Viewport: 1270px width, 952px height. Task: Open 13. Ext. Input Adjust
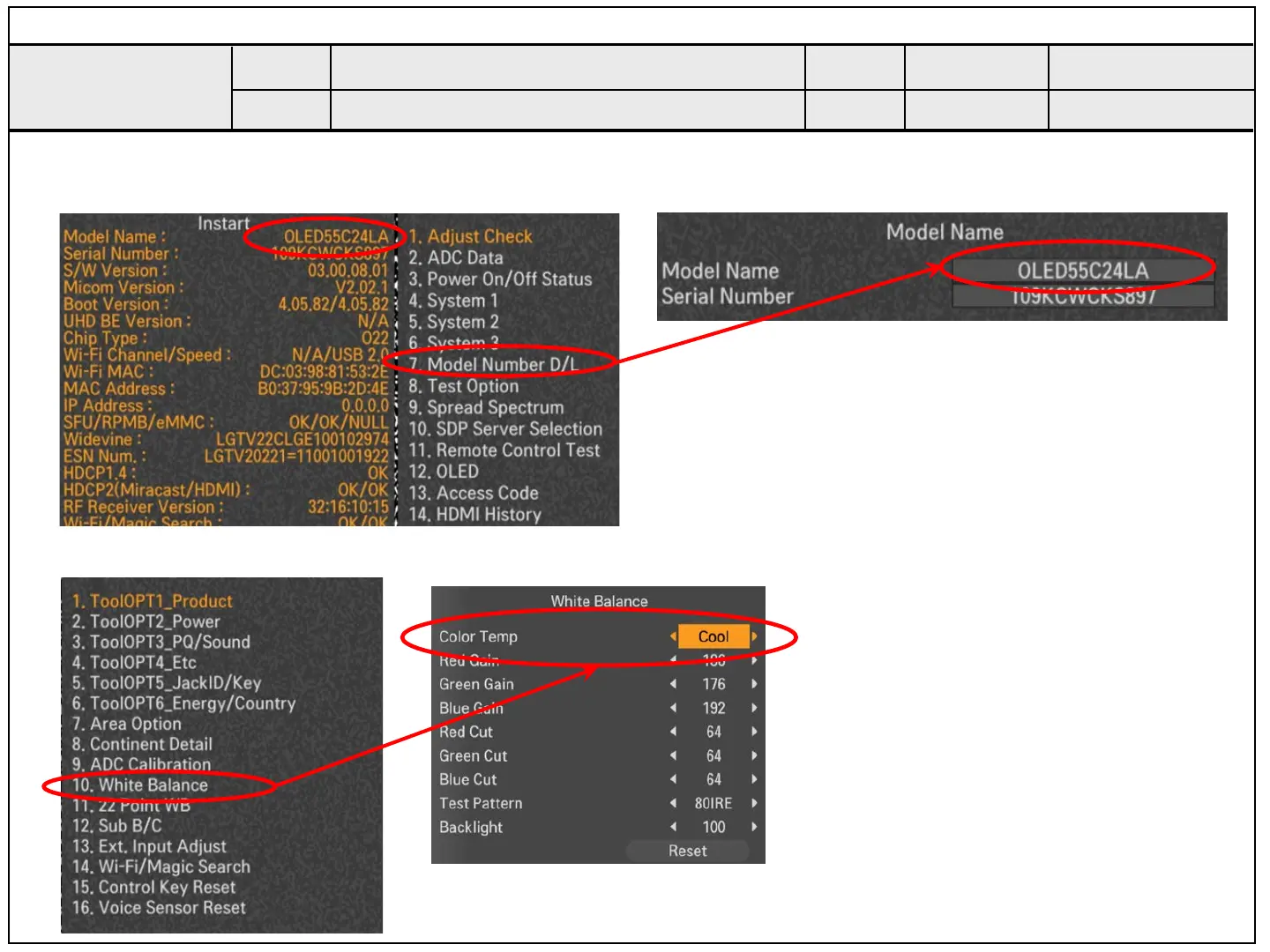(x=149, y=846)
